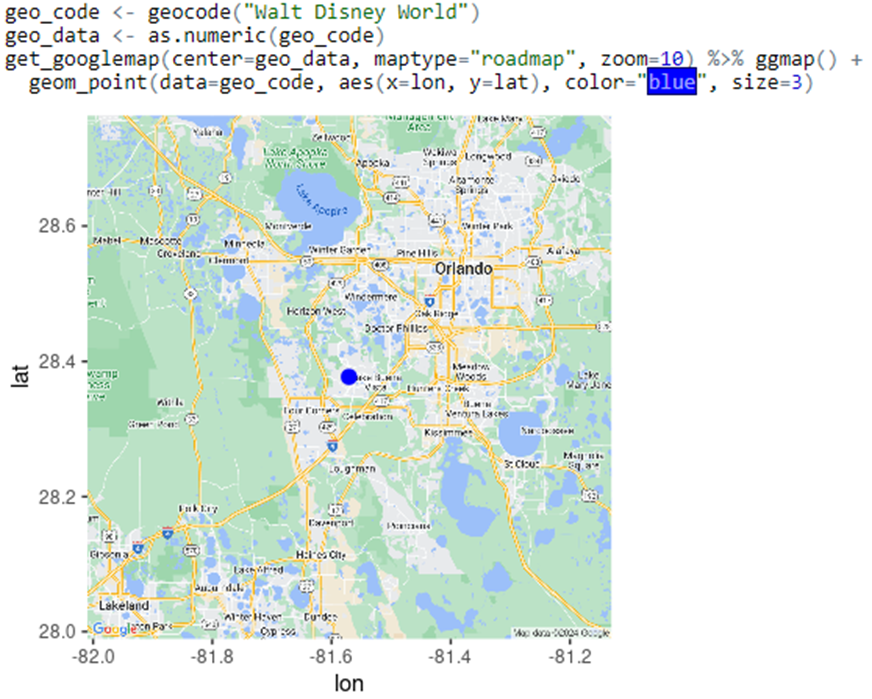Click the Apopka town label
Viewport: 872px width, 699px height.
(x=372, y=163)
